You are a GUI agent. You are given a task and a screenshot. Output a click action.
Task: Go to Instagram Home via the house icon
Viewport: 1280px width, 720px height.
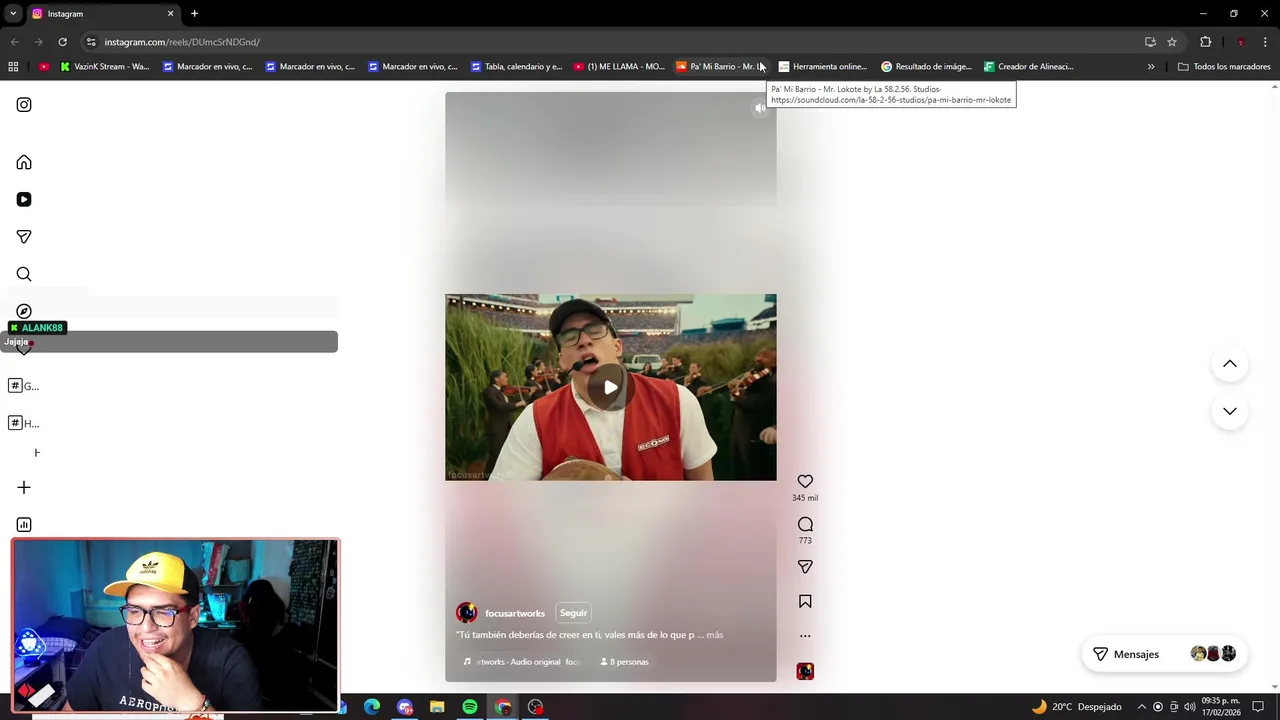pyautogui.click(x=24, y=162)
